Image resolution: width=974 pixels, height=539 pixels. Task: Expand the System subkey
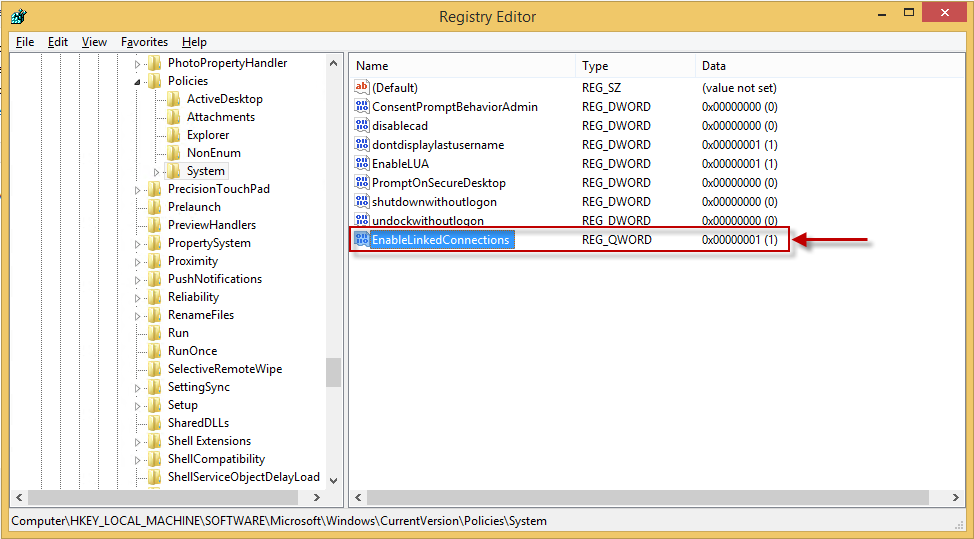coord(157,172)
